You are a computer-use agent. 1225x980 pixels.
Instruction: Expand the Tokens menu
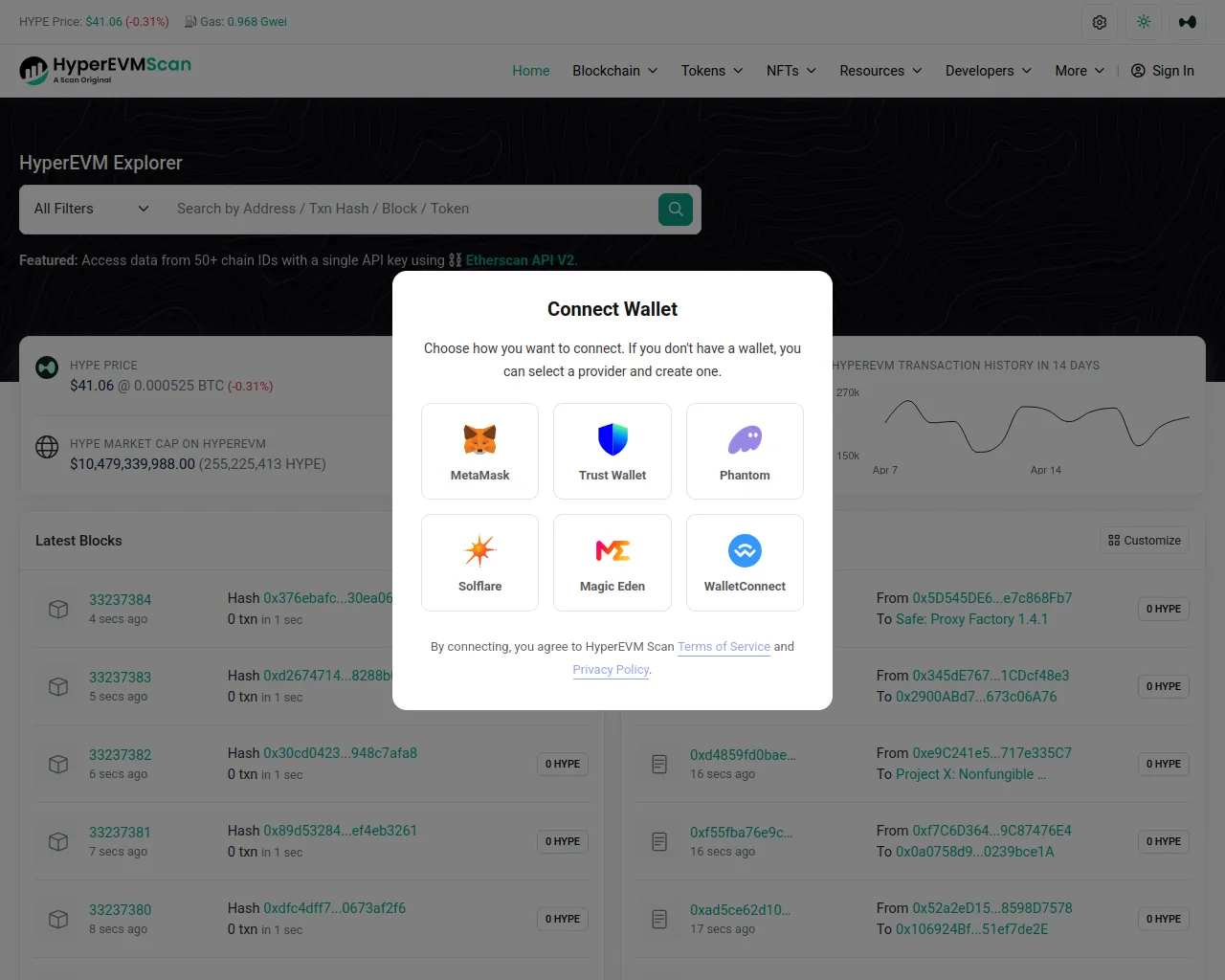pos(712,71)
